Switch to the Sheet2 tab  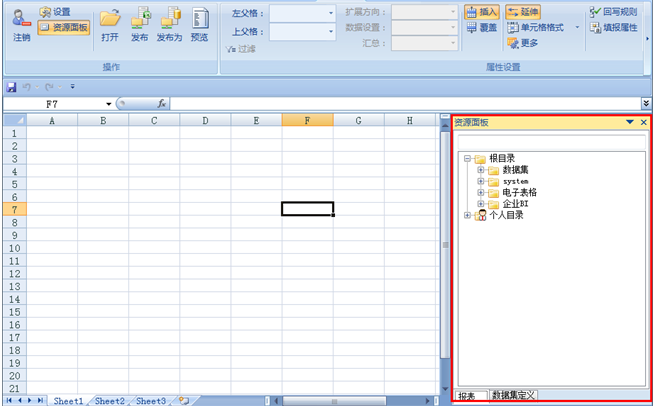click(x=109, y=400)
